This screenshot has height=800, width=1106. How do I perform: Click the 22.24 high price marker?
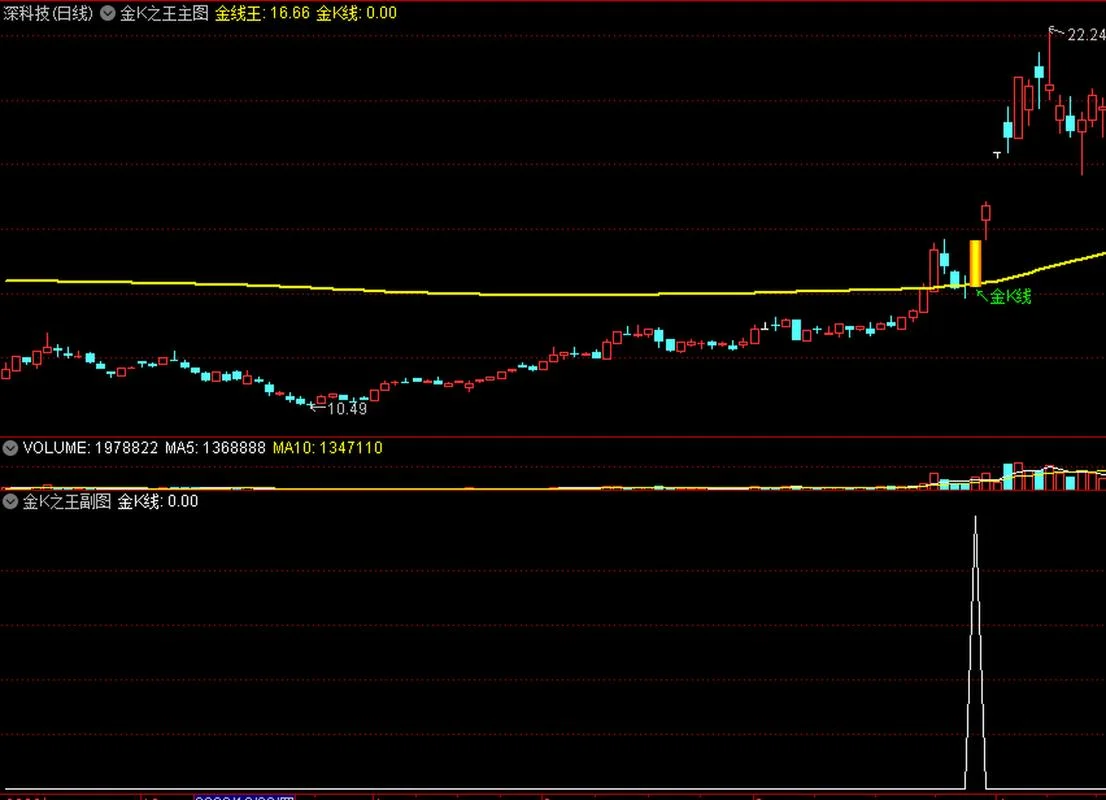[1086, 35]
